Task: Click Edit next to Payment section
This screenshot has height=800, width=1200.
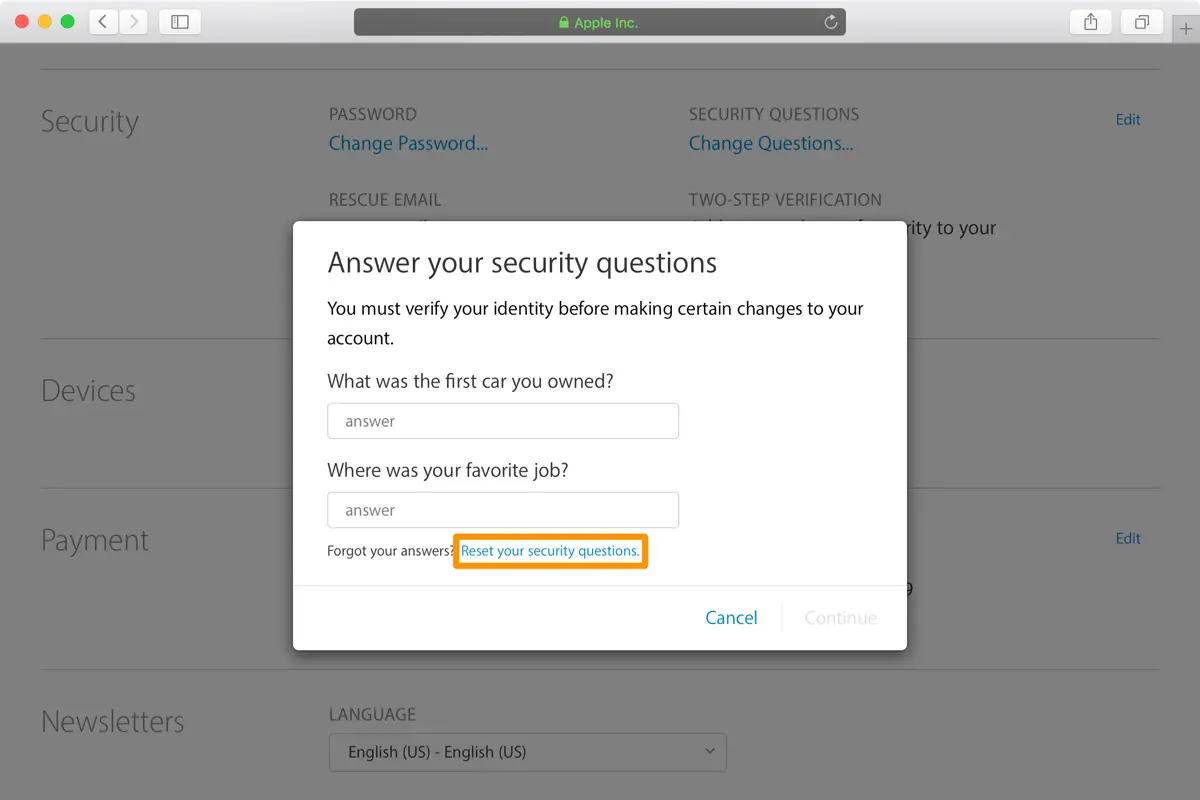Action: click(x=1128, y=538)
